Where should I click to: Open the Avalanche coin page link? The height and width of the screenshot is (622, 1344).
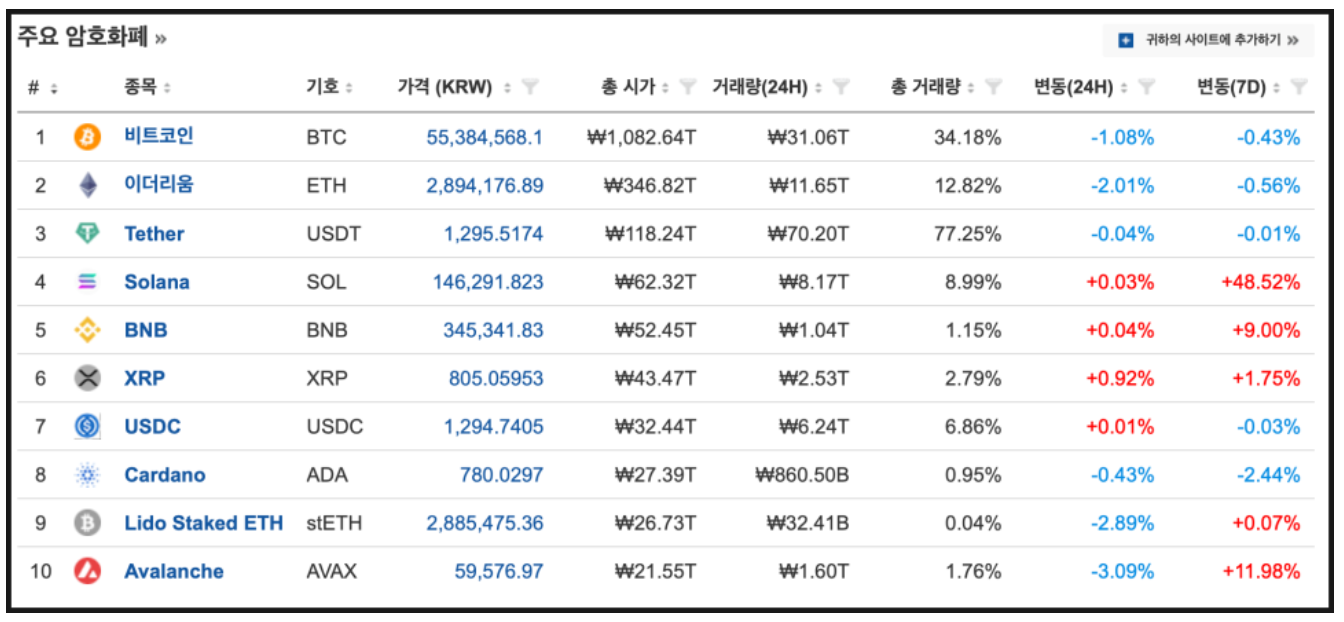(x=174, y=572)
